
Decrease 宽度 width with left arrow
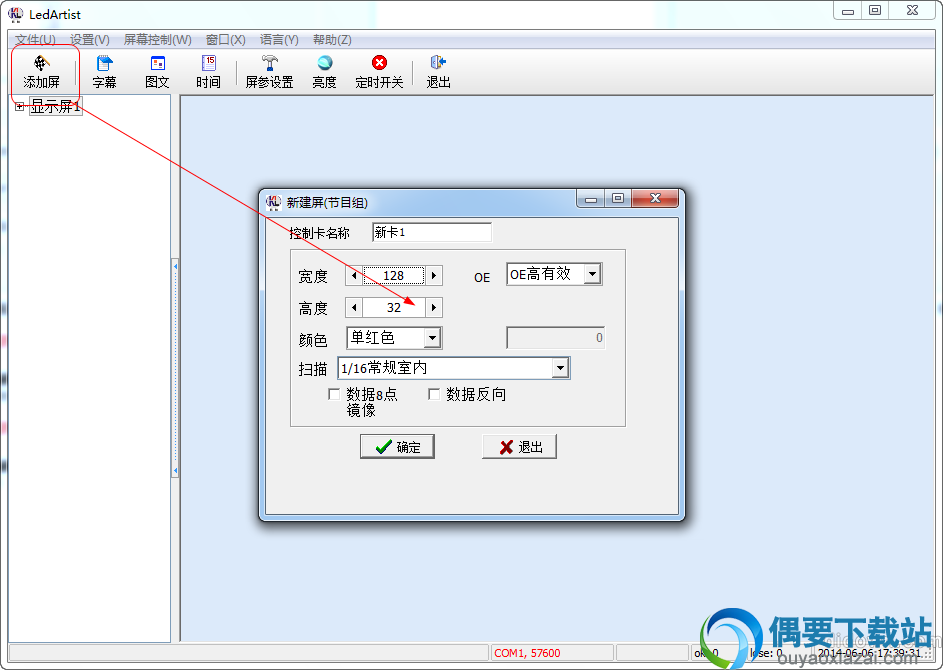click(354, 275)
